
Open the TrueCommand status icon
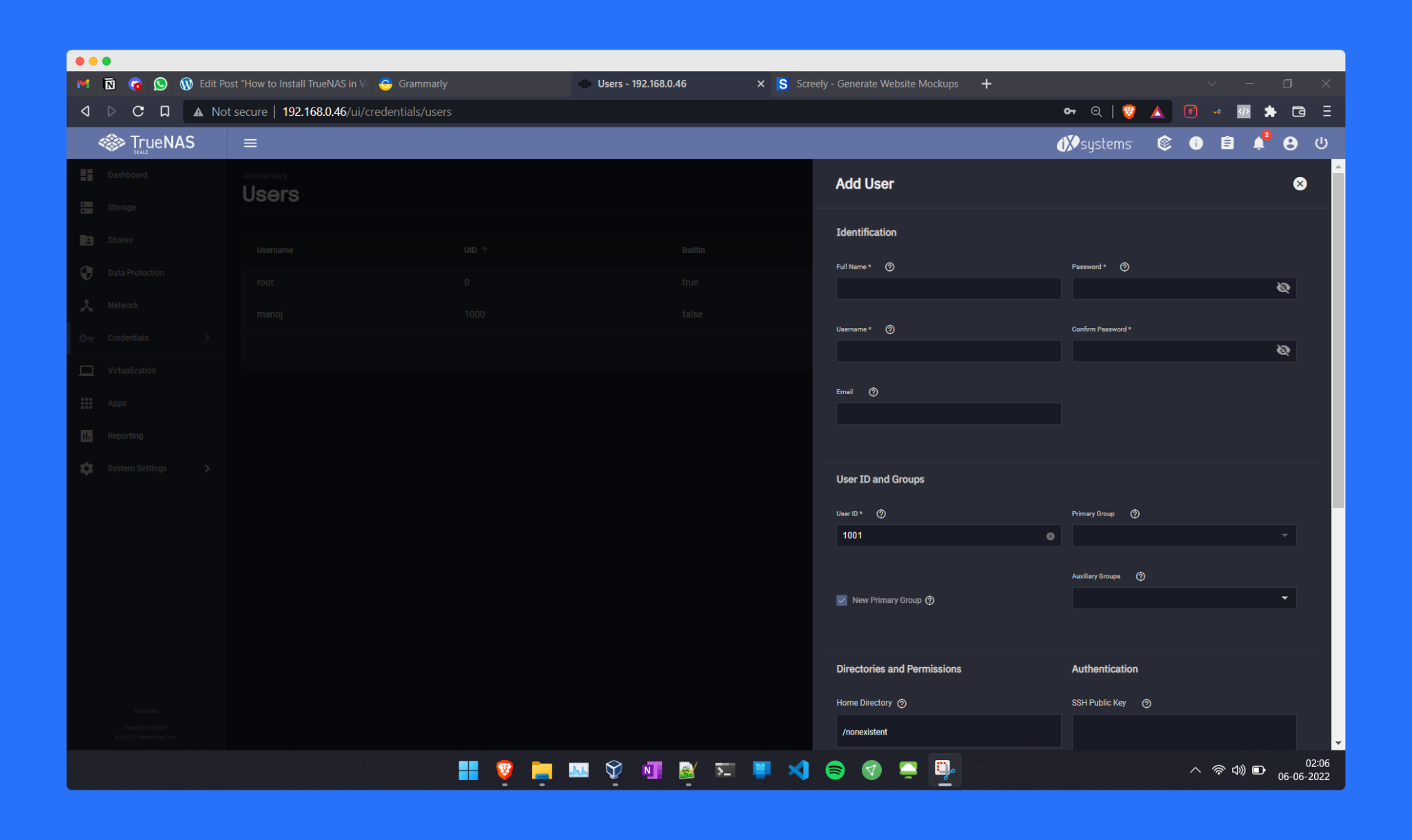tap(1164, 143)
